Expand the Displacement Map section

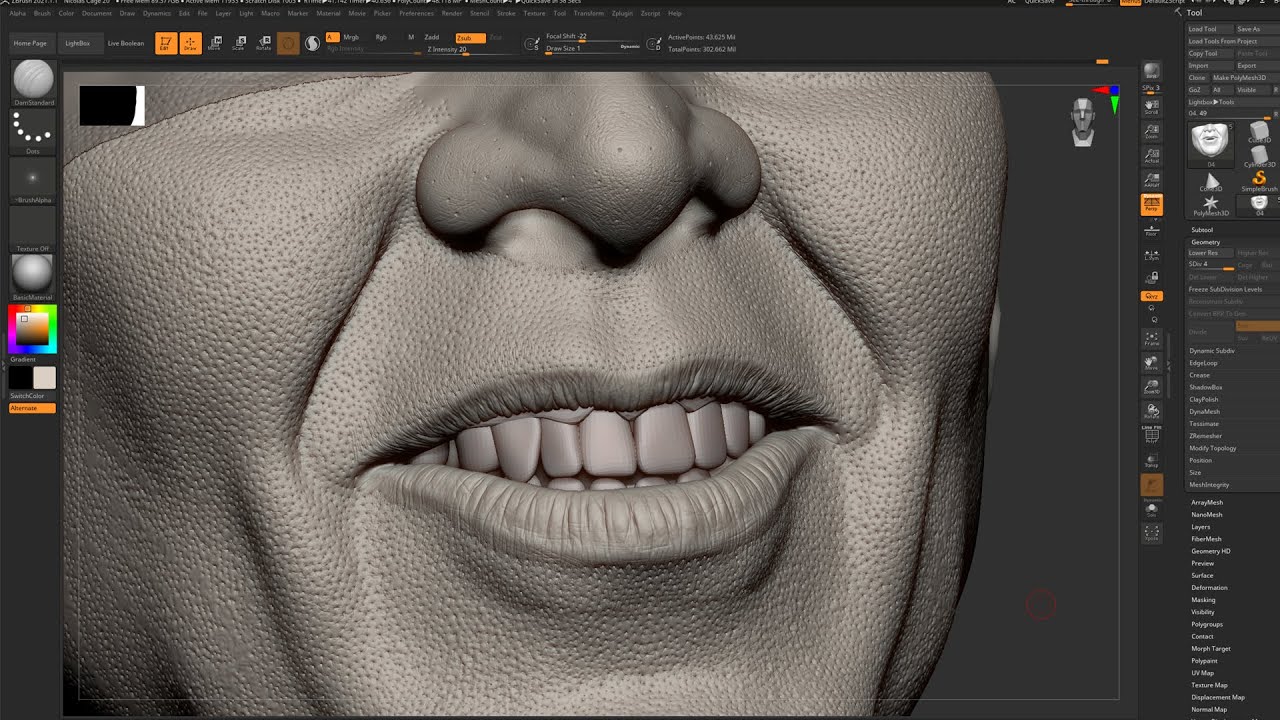(1217, 697)
